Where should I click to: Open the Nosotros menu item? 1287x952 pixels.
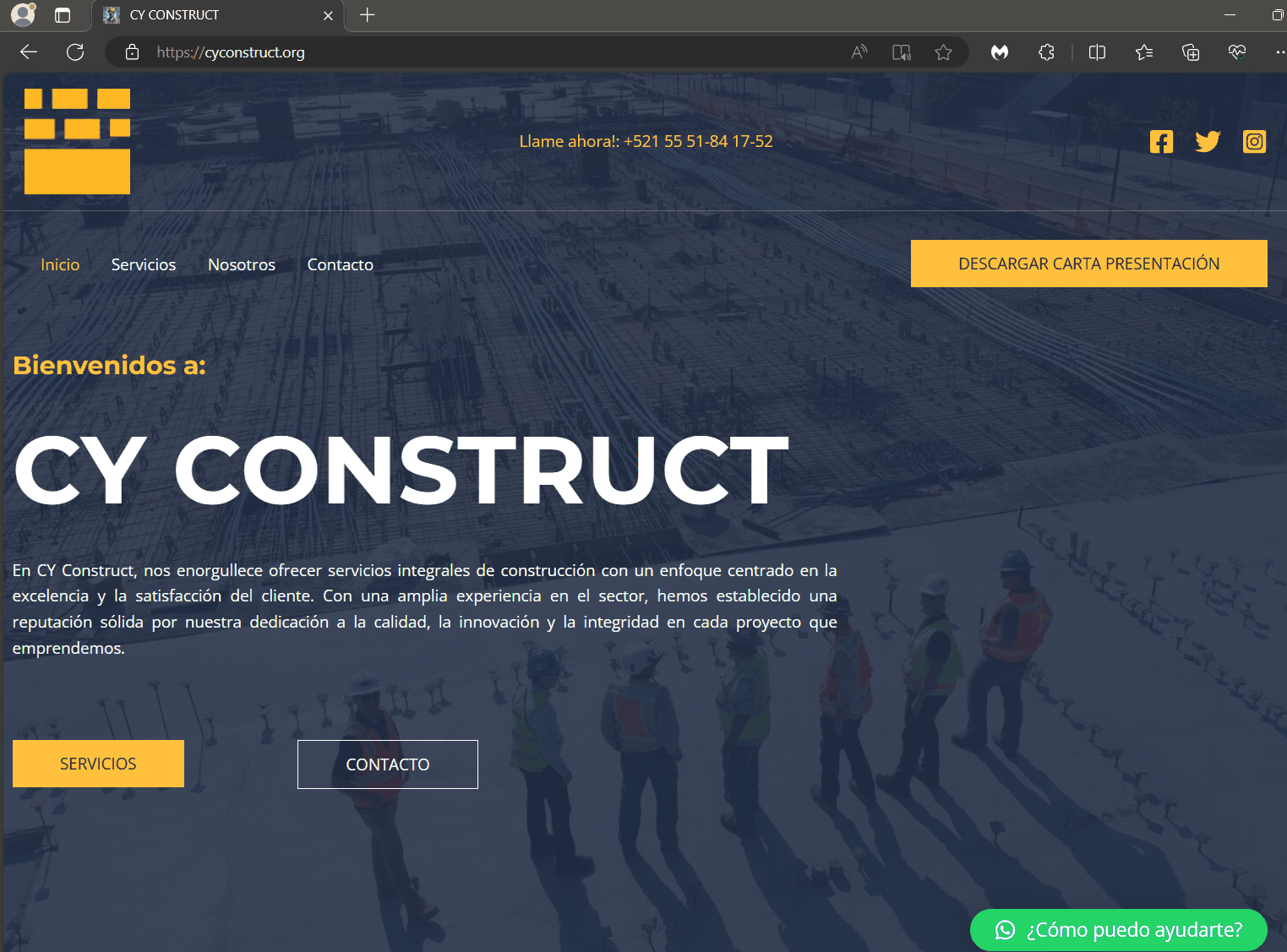coord(242,264)
